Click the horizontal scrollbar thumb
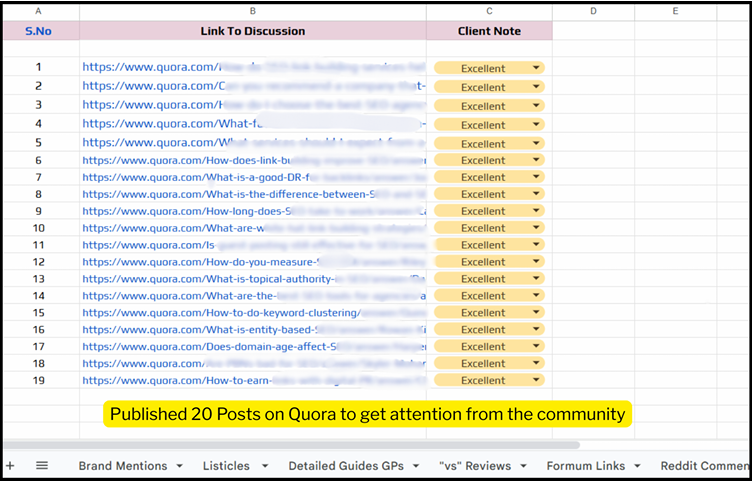752x481 pixels. [x=292, y=445]
